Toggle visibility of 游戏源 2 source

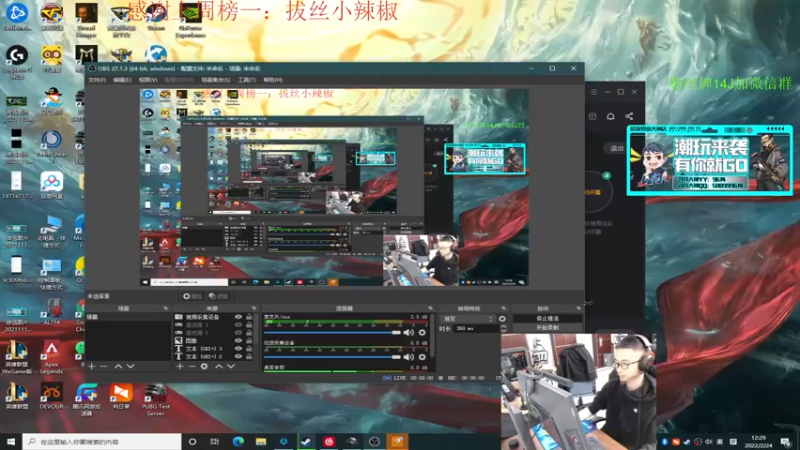[x=238, y=333]
